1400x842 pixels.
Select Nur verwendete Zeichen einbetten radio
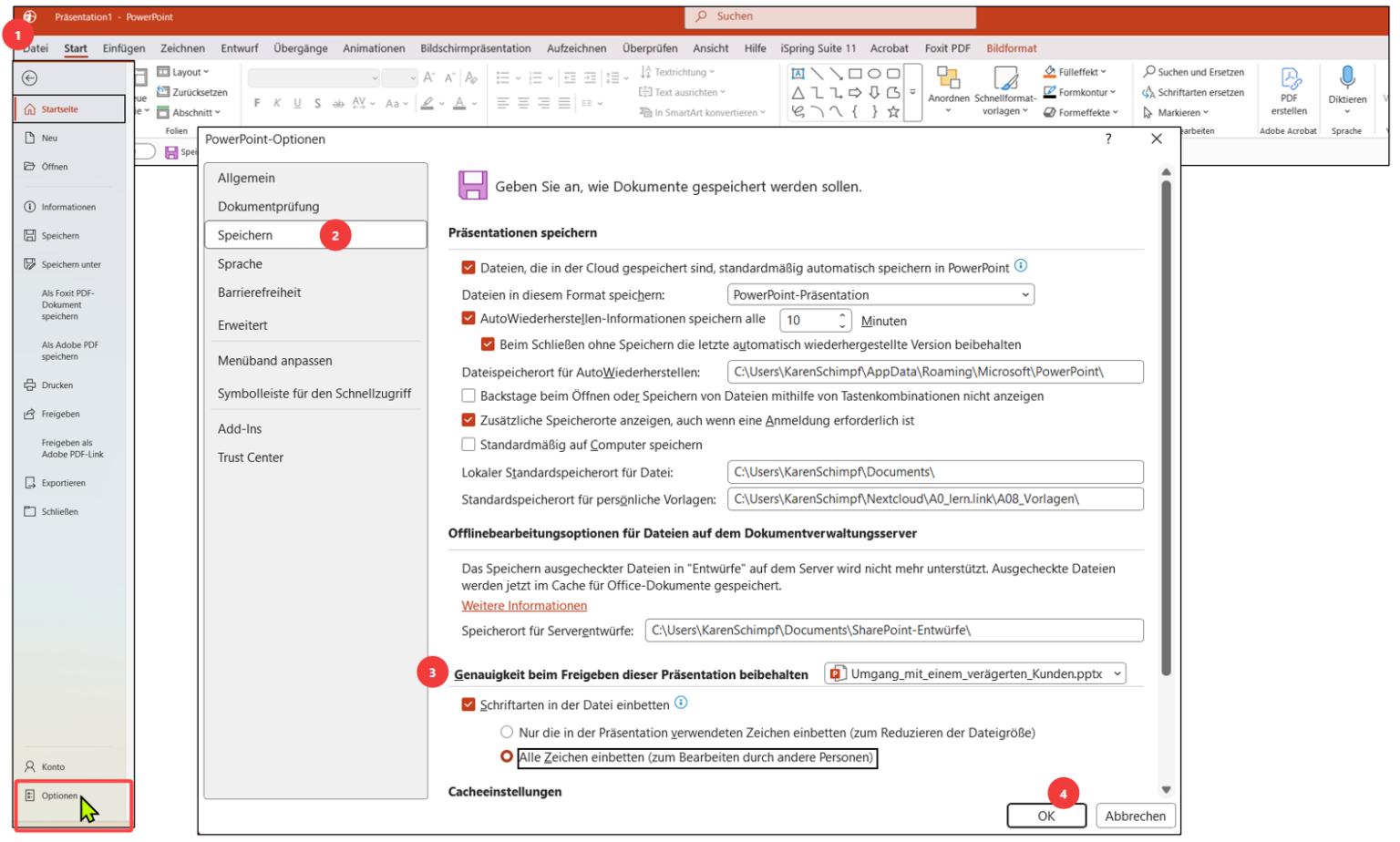tap(507, 732)
